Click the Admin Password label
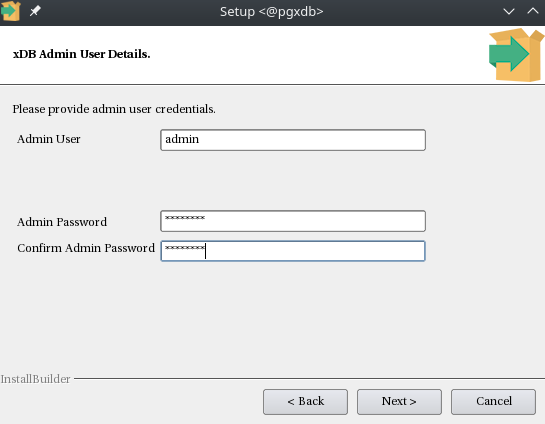 click(62, 222)
